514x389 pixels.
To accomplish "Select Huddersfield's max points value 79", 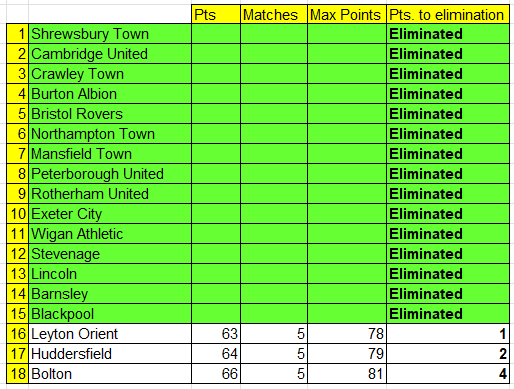I will [x=347, y=354].
